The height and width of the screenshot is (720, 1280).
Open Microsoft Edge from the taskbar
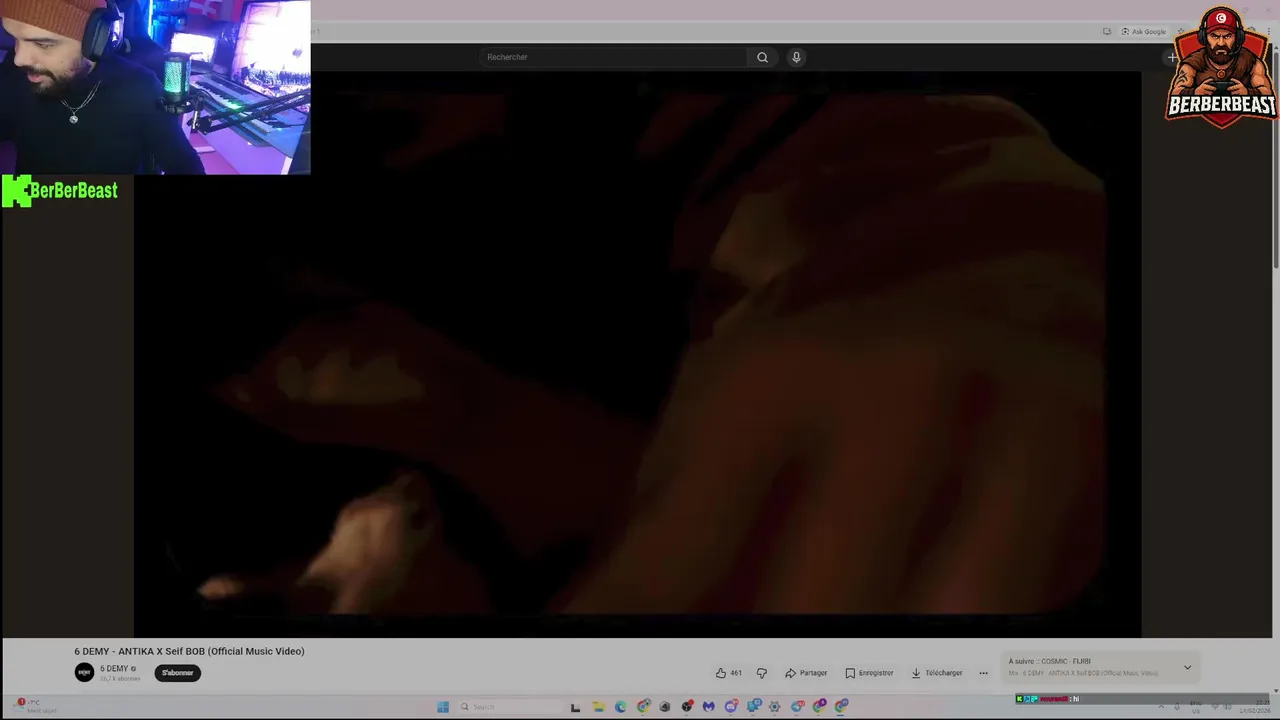click(620, 707)
